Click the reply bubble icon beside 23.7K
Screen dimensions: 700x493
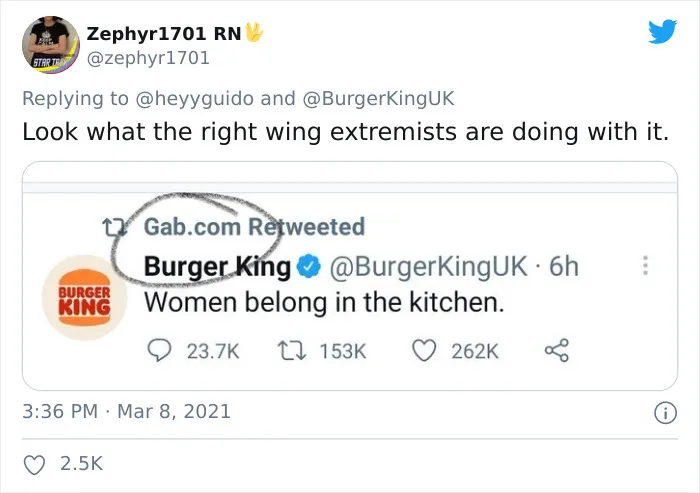click(159, 351)
